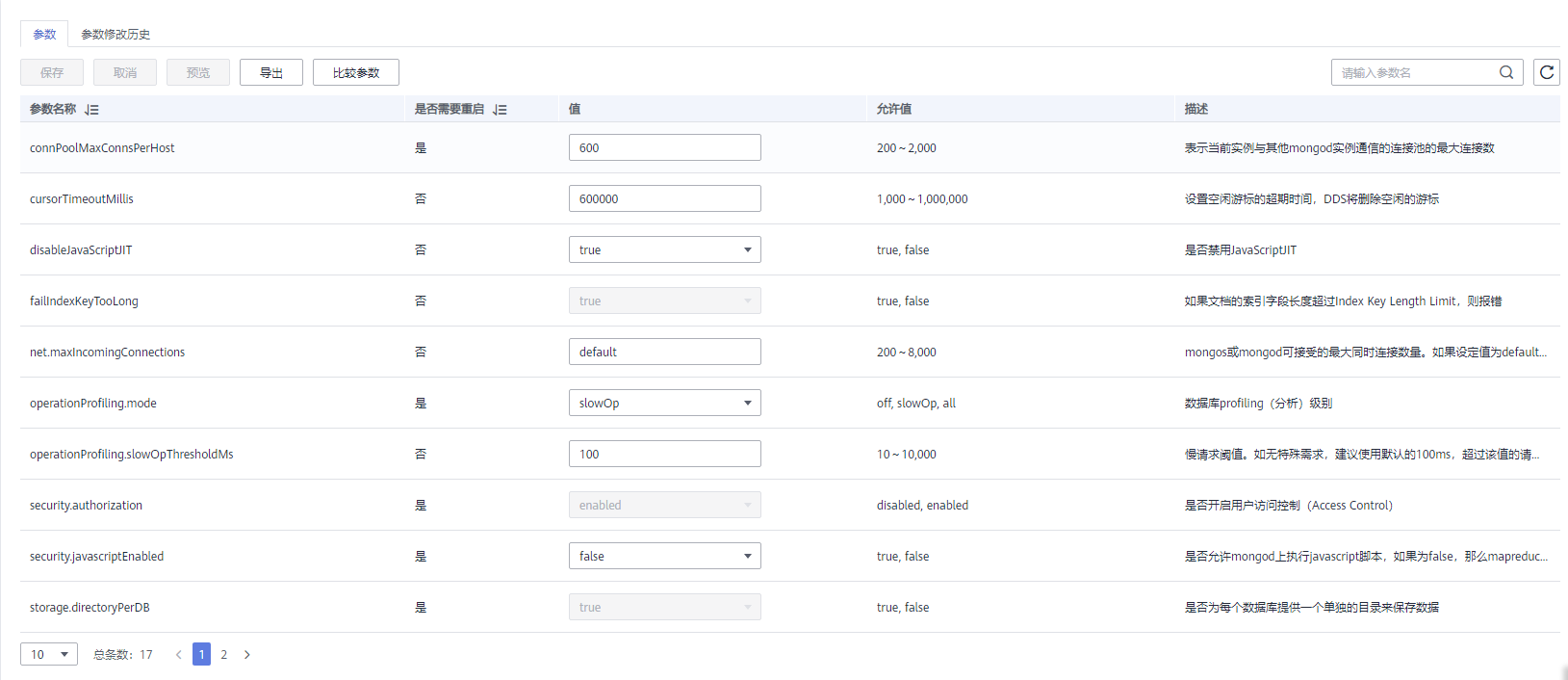Sort by restart-required column icon
The width and height of the screenshot is (1568, 680).
click(500, 110)
